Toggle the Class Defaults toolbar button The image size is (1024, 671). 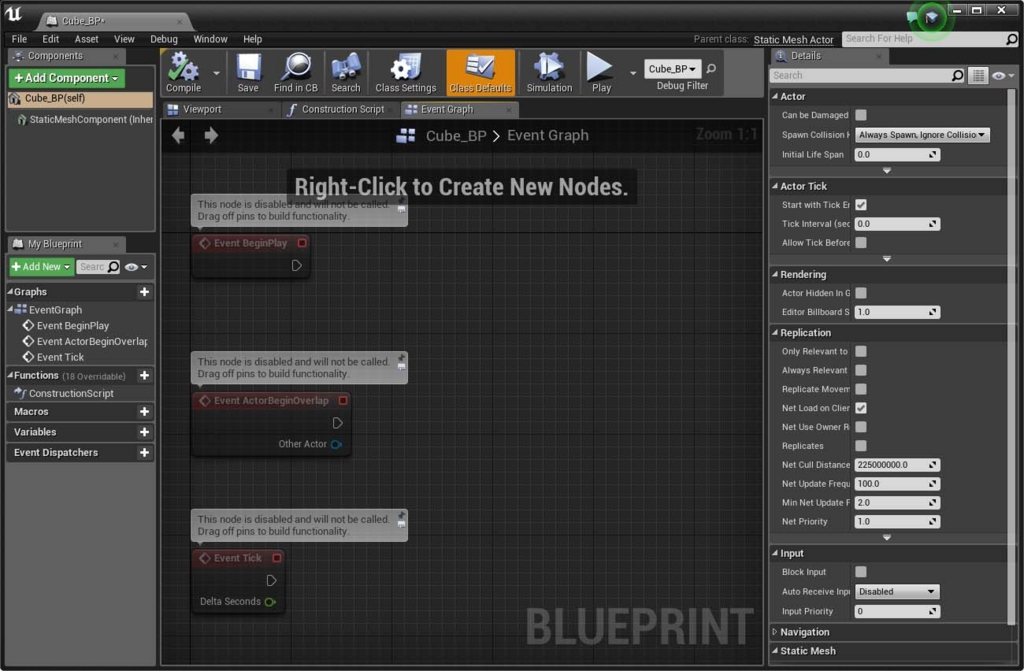tap(481, 73)
